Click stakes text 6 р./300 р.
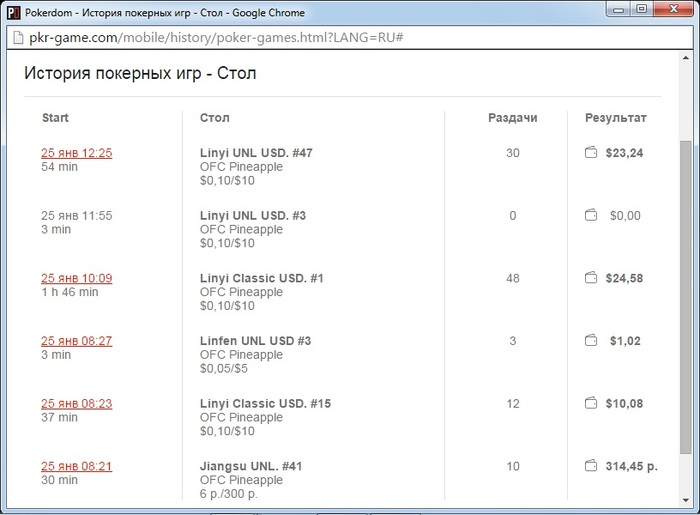 coord(229,494)
